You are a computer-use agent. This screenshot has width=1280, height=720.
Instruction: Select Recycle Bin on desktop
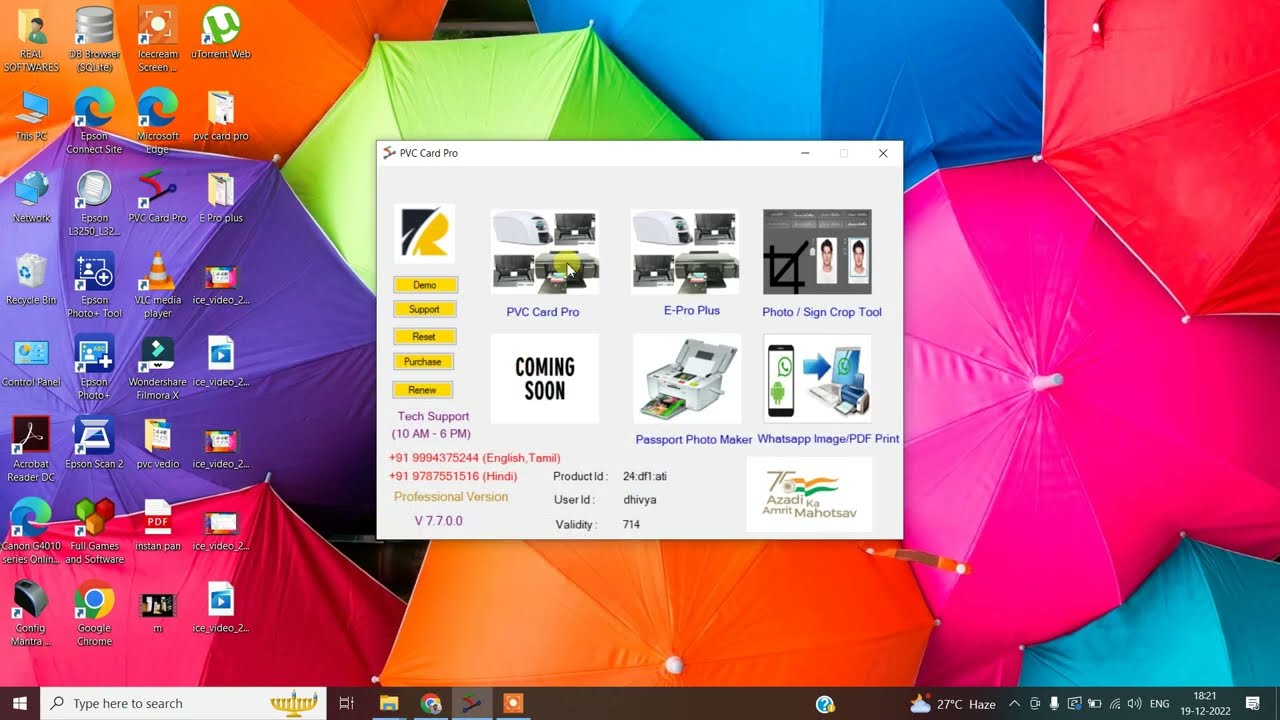(31, 280)
